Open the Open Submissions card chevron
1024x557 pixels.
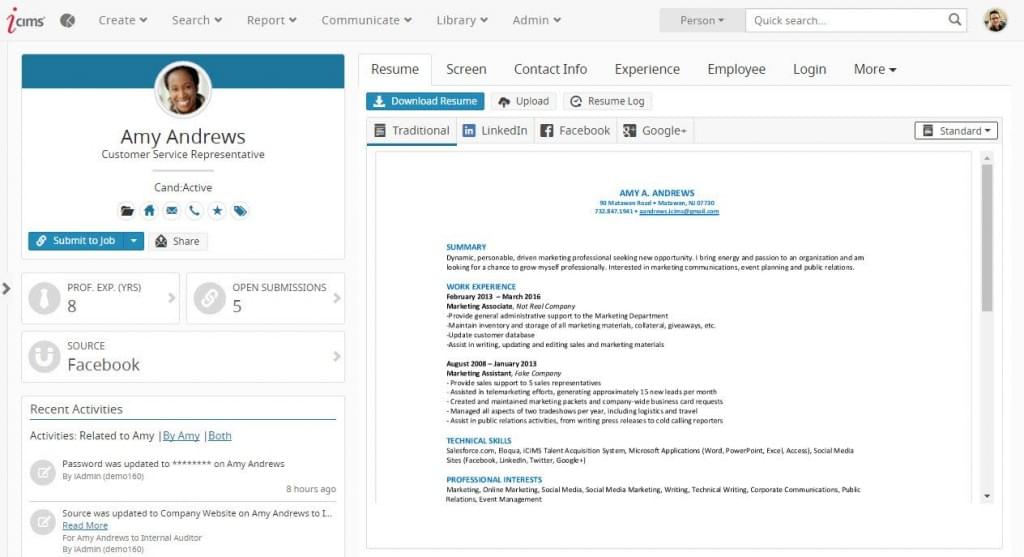(x=337, y=298)
